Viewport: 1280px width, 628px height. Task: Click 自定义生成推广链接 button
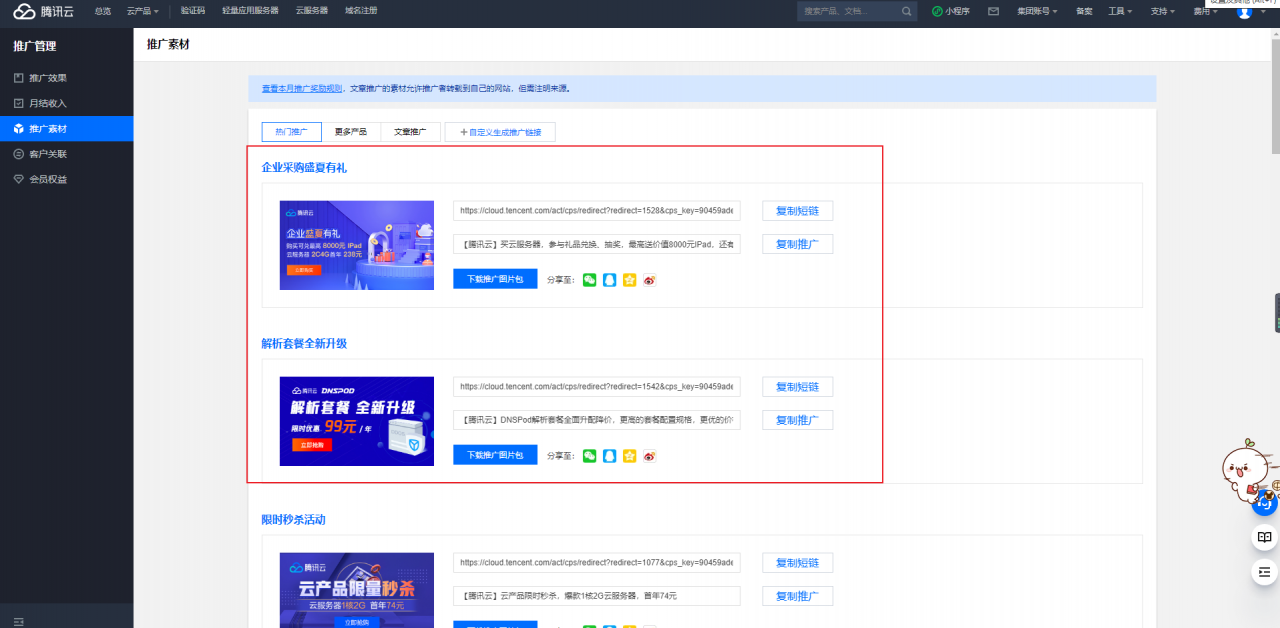pyautogui.click(x=500, y=132)
